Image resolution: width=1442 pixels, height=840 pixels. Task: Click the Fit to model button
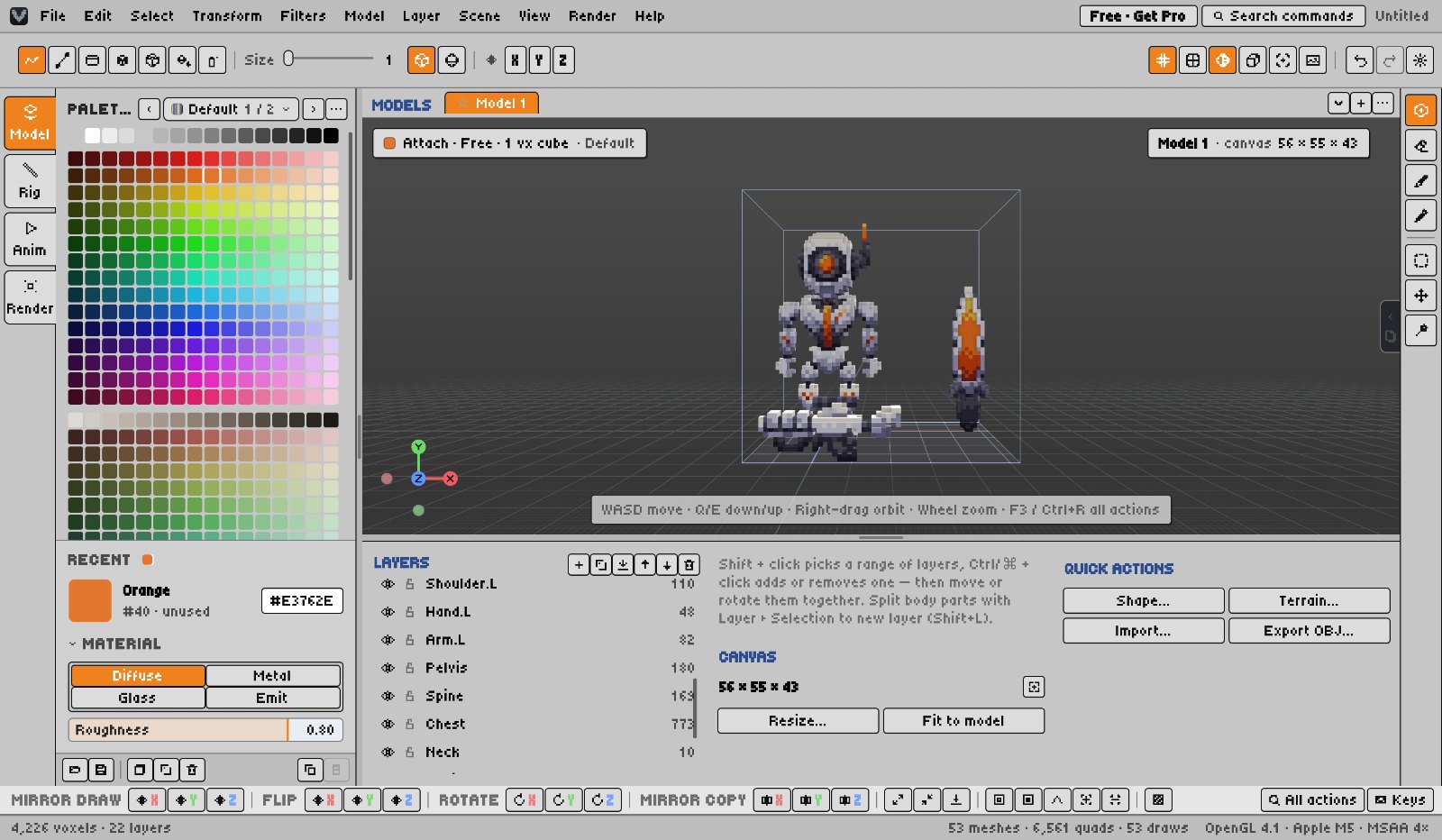963,721
